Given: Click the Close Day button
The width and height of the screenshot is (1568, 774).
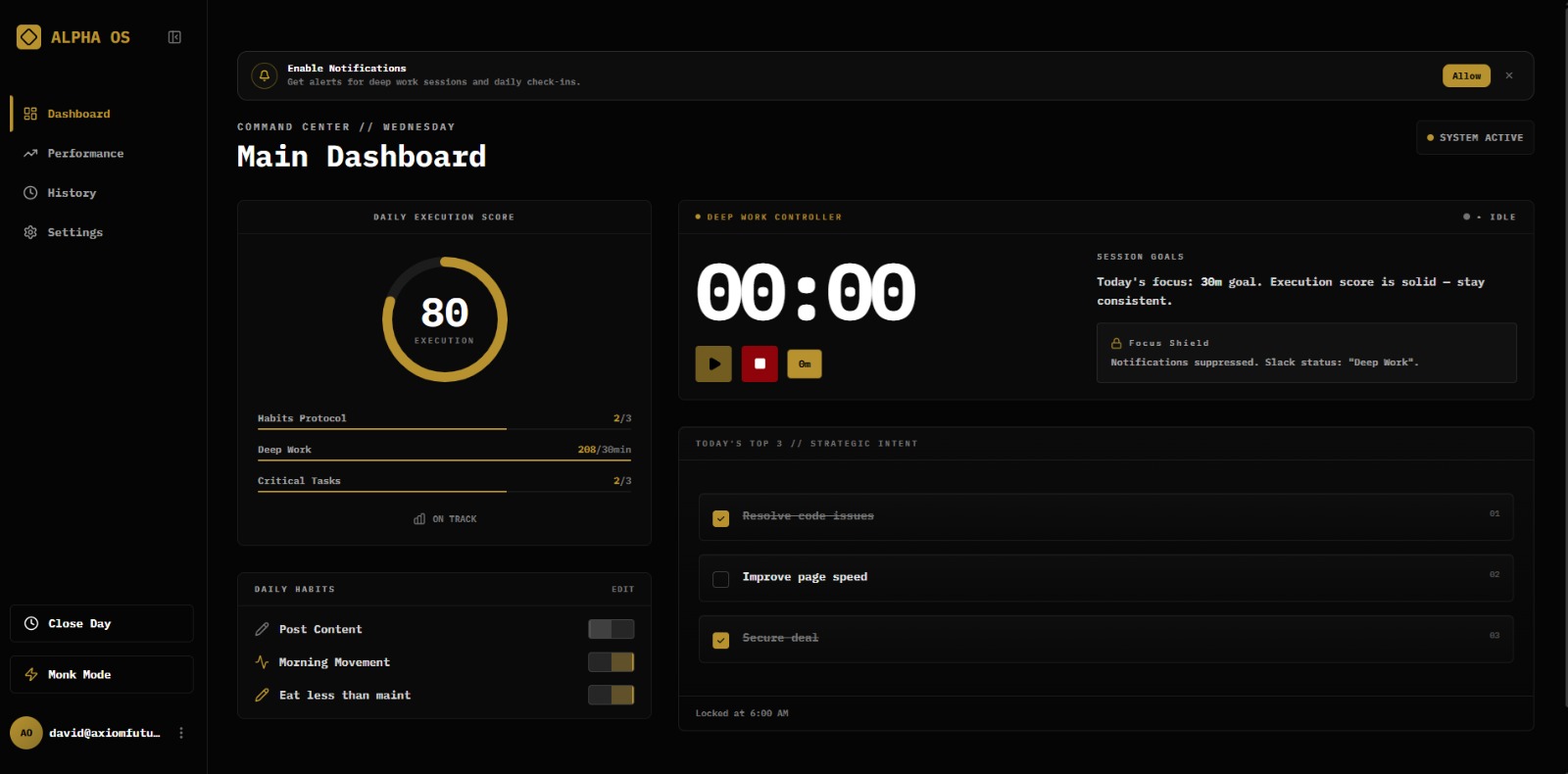Looking at the screenshot, I should coord(102,623).
